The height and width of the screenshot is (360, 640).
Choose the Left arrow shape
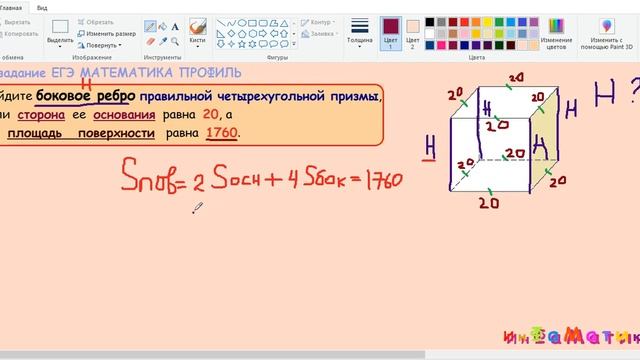pyautogui.click(x=274, y=33)
